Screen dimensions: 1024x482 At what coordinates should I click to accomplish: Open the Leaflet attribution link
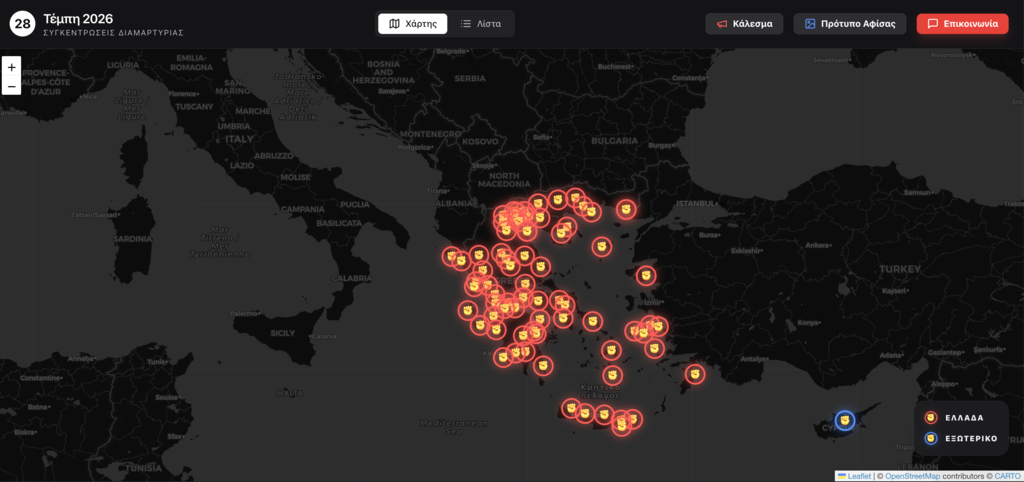pyautogui.click(x=859, y=476)
